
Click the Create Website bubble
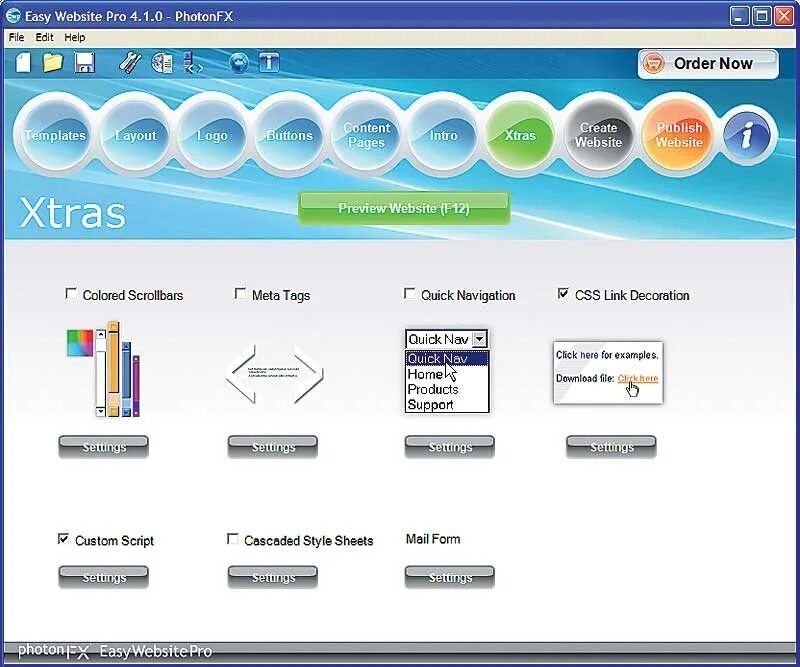coord(598,135)
